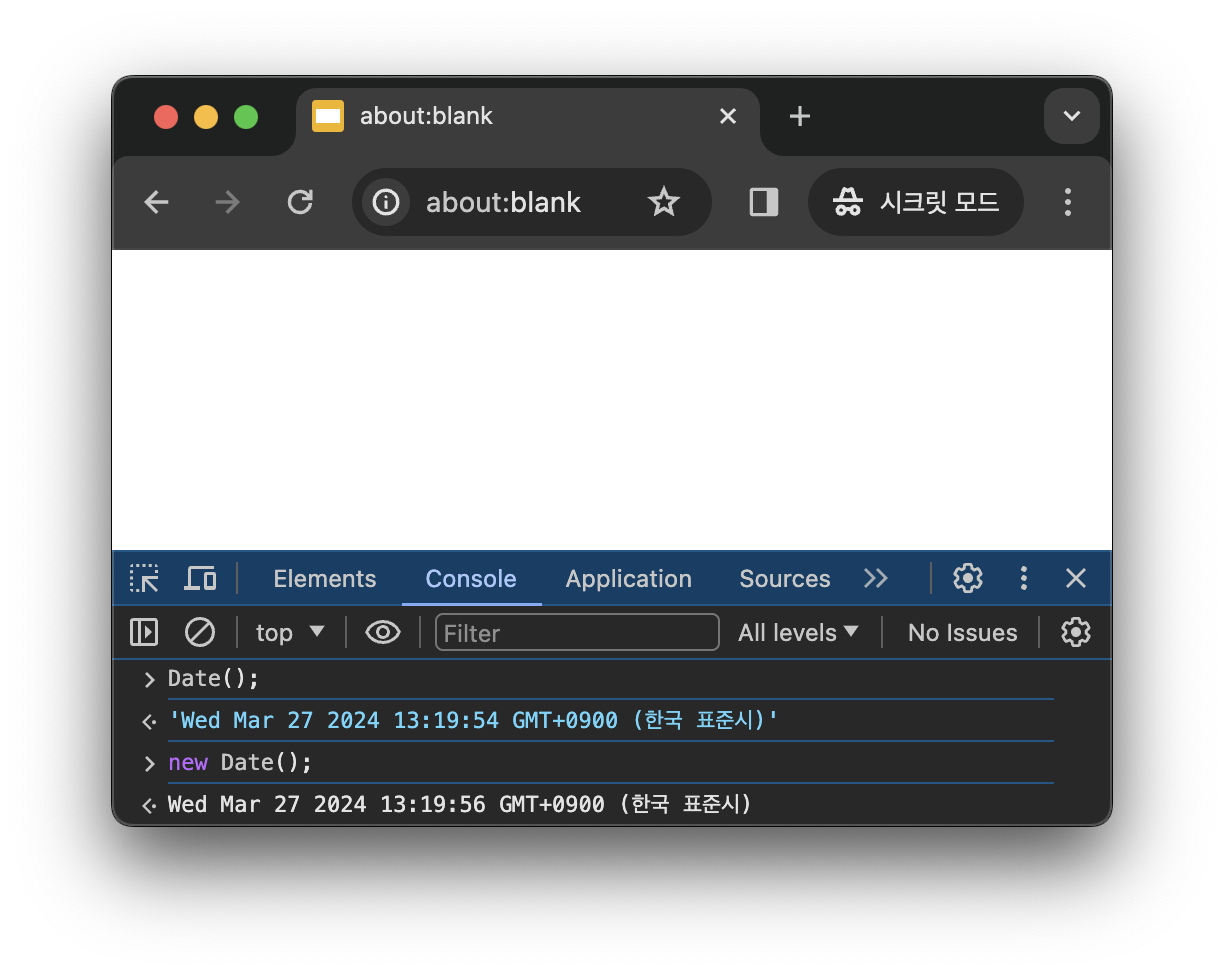
Task: Expand the tab search dropdown arrow
Action: (1072, 116)
